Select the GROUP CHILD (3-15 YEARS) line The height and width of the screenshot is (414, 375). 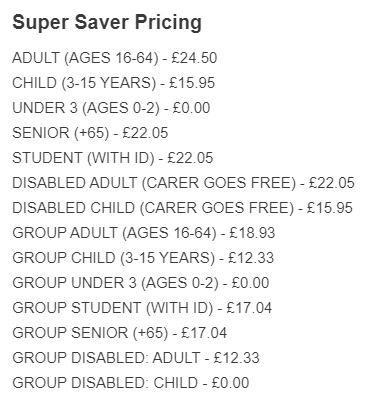coord(143,258)
